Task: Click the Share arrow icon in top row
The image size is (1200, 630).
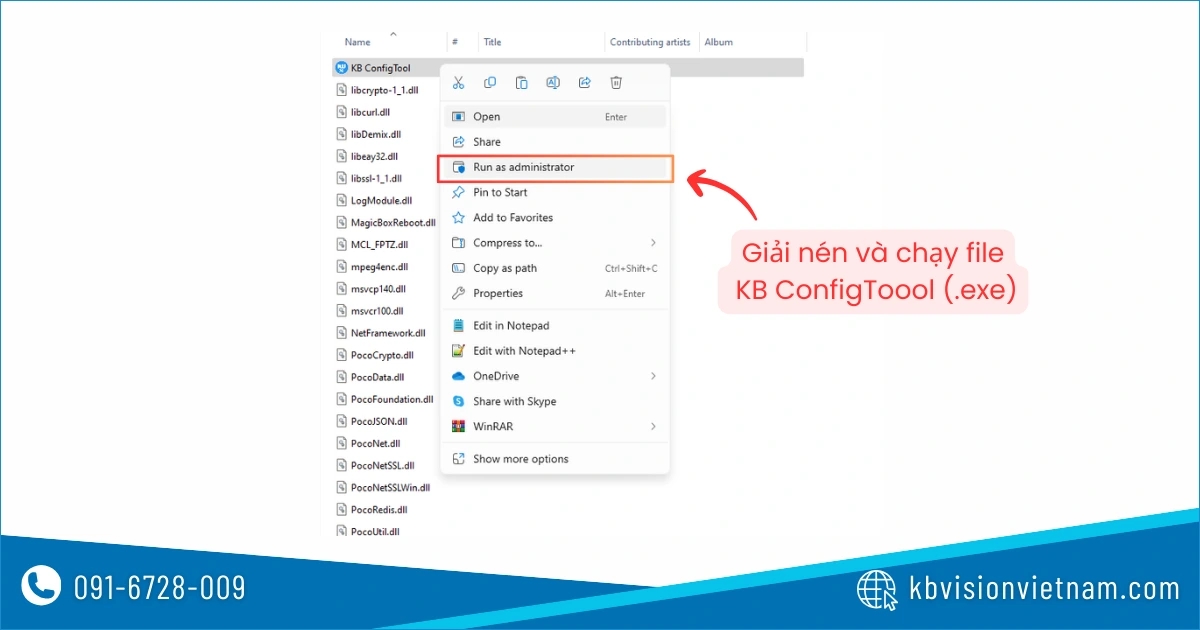Action: tap(585, 83)
